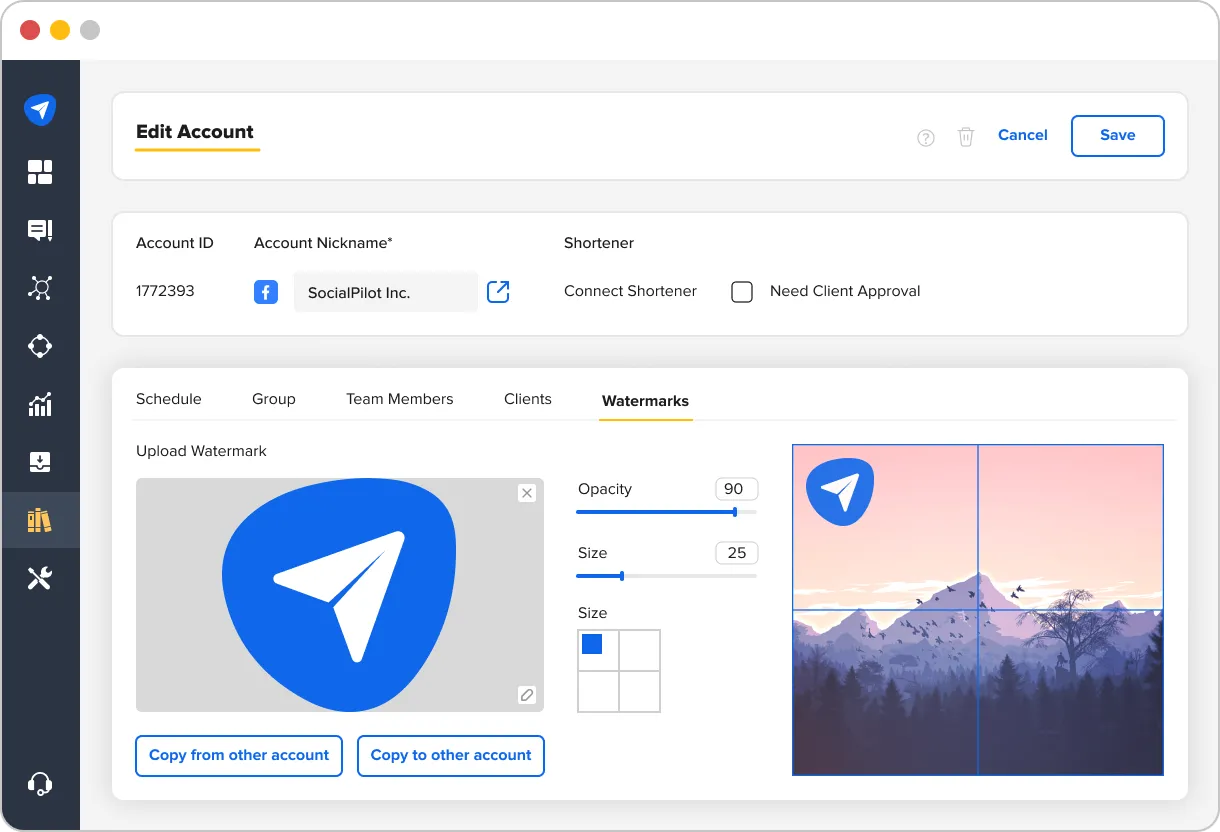Open the wrench tools settings icon
1220x832 pixels.
tap(40, 578)
